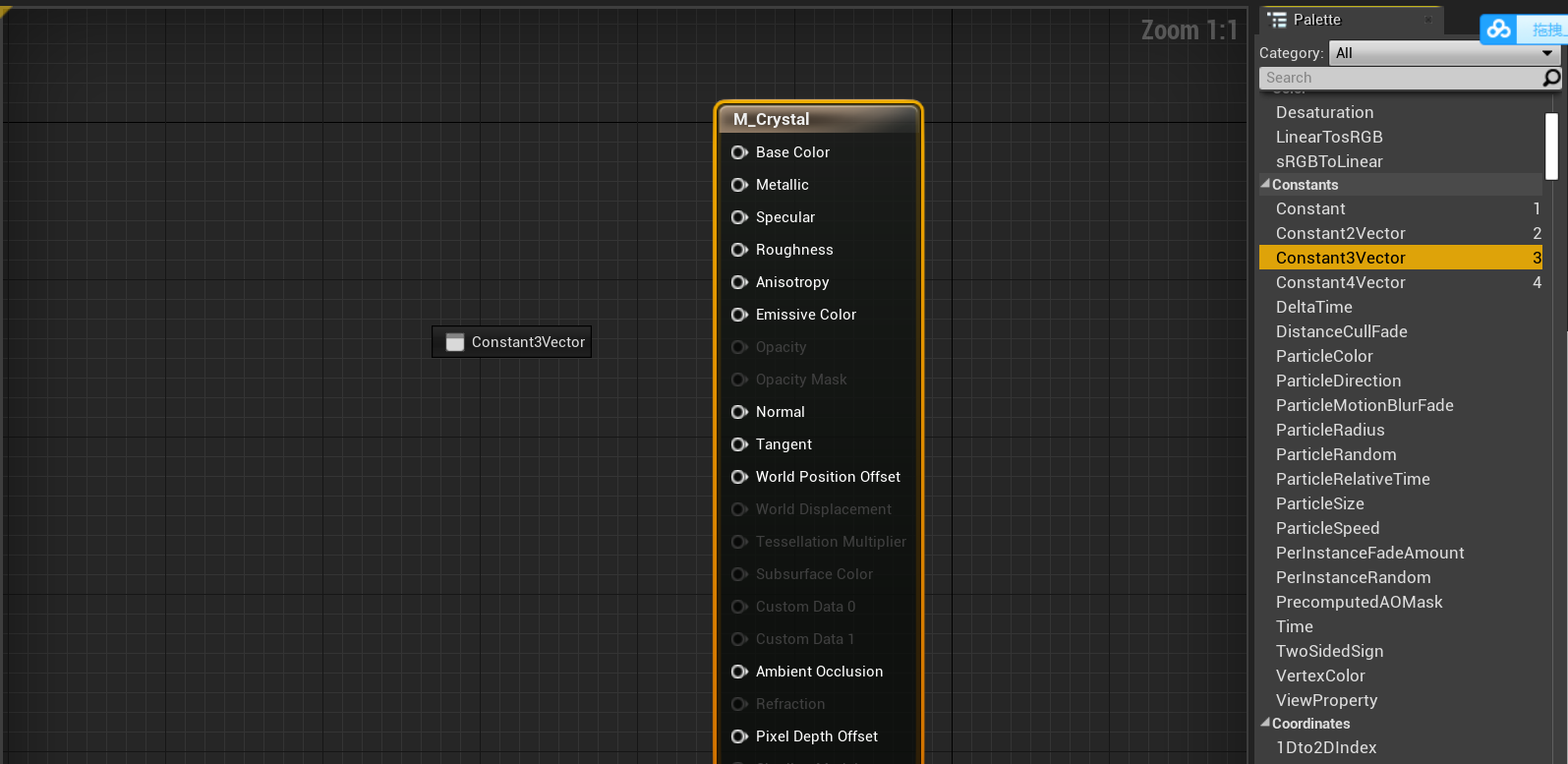Click the Constant3Vector drag node icon

(454, 342)
